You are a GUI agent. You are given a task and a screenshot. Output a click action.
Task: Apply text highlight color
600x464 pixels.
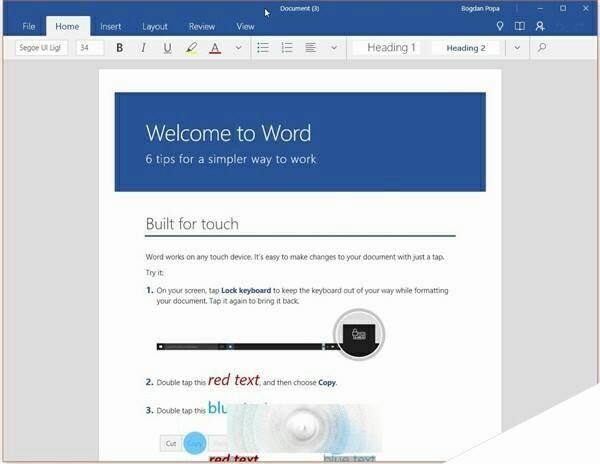click(x=191, y=47)
